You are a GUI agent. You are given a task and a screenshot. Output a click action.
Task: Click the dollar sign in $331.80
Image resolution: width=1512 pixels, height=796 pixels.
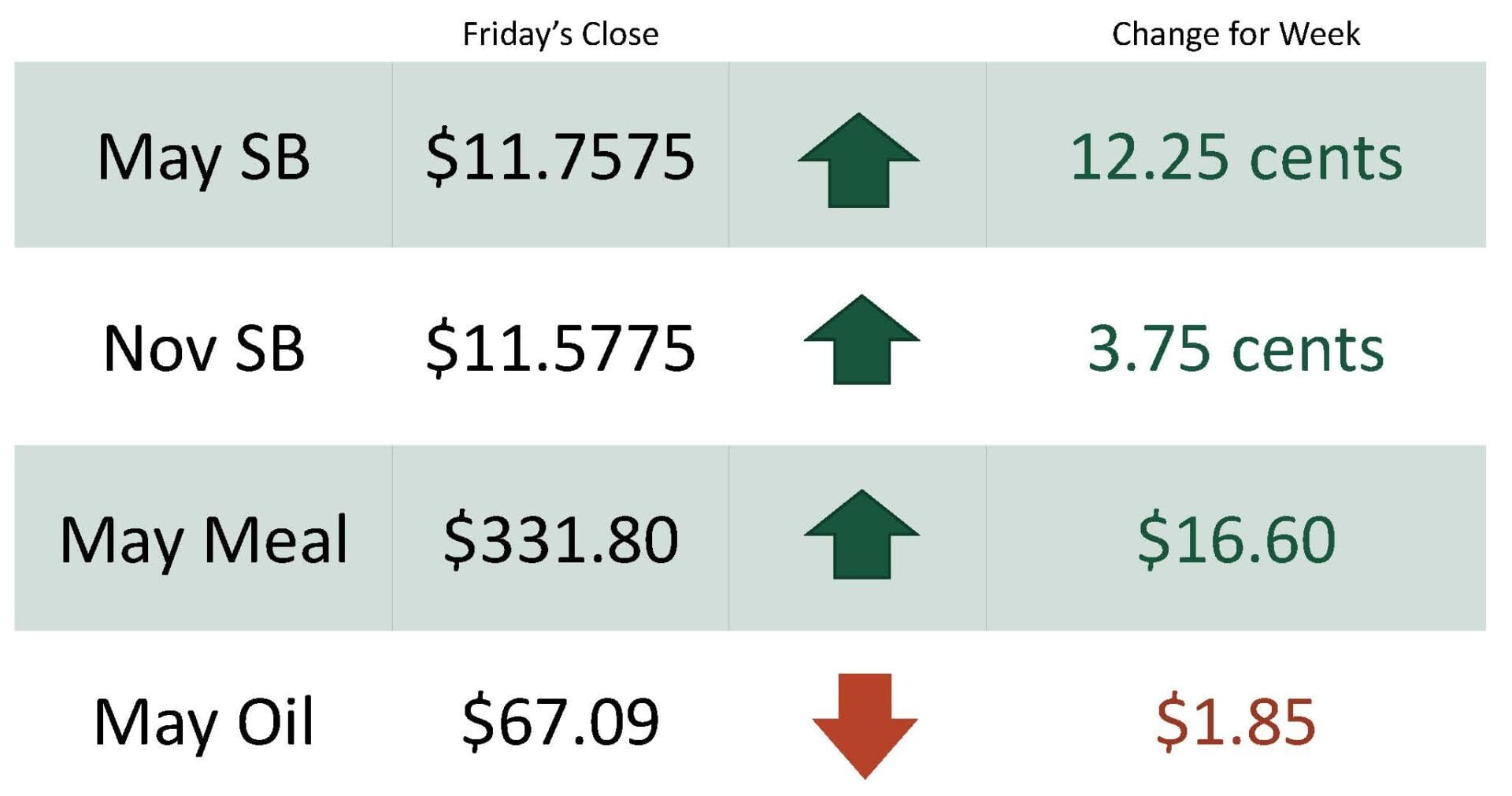(458, 541)
